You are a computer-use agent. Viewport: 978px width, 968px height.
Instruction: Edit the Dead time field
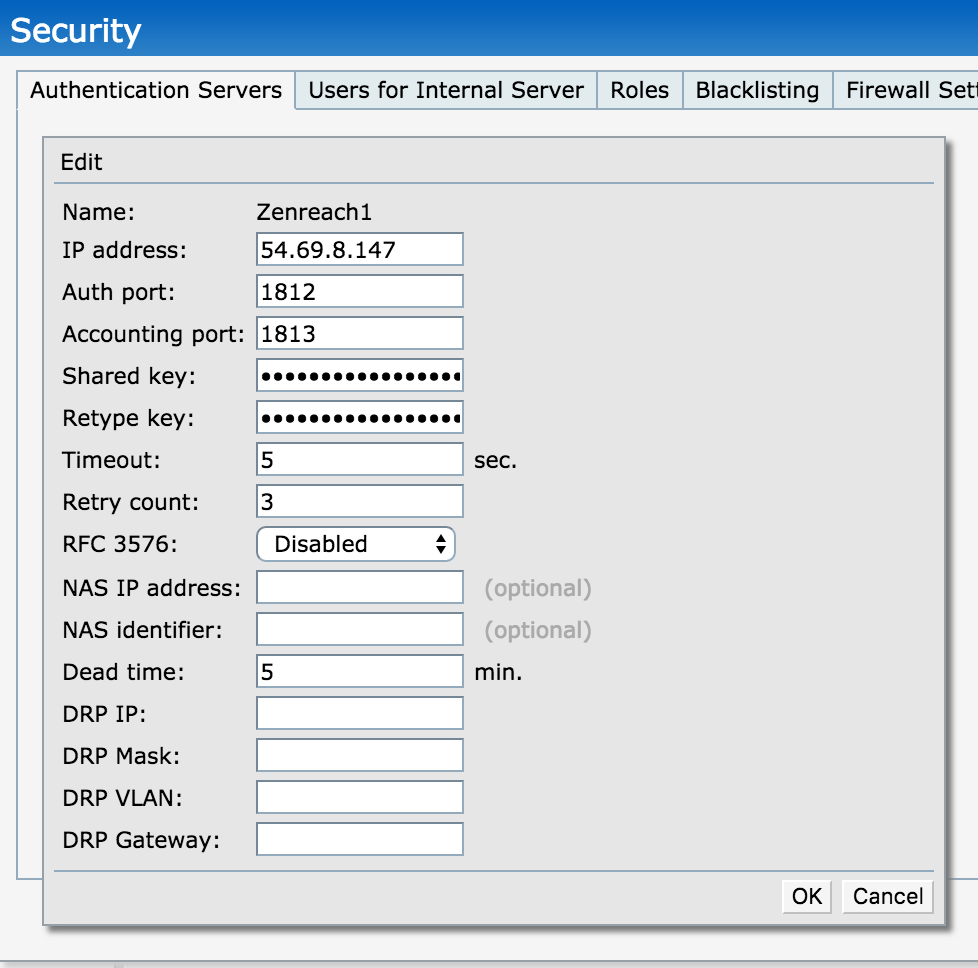coord(359,672)
